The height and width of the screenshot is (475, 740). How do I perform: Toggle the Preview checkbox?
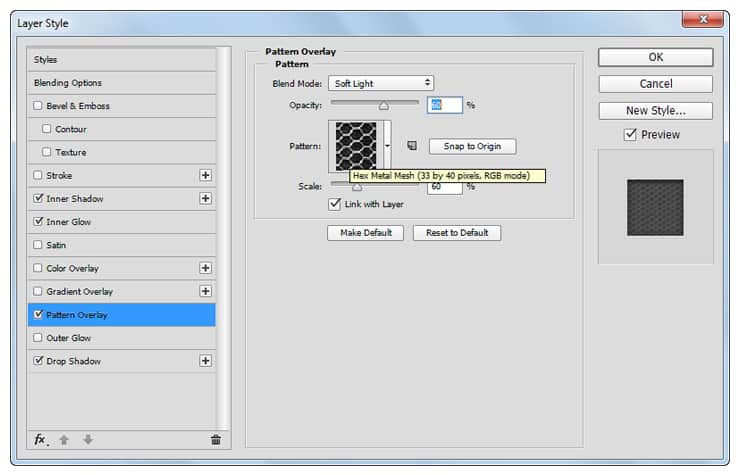click(630, 135)
